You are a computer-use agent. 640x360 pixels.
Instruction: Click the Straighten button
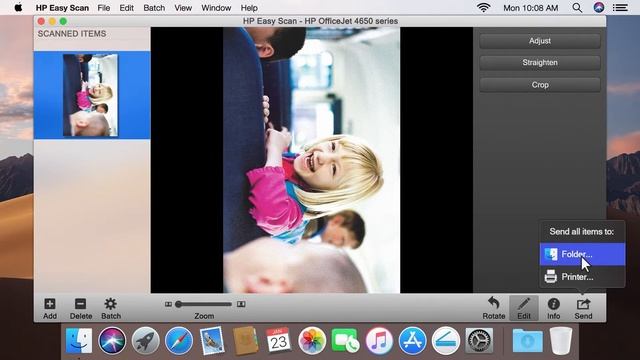tap(540, 63)
